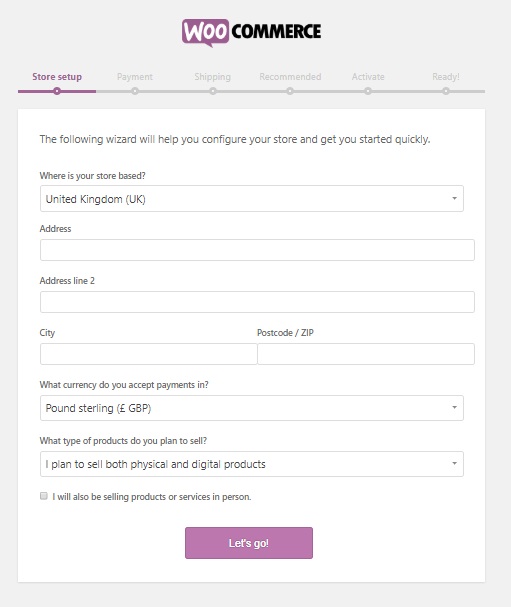Click the Activate step dot marker
This screenshot has height=607, width=511.
(368, 91)
